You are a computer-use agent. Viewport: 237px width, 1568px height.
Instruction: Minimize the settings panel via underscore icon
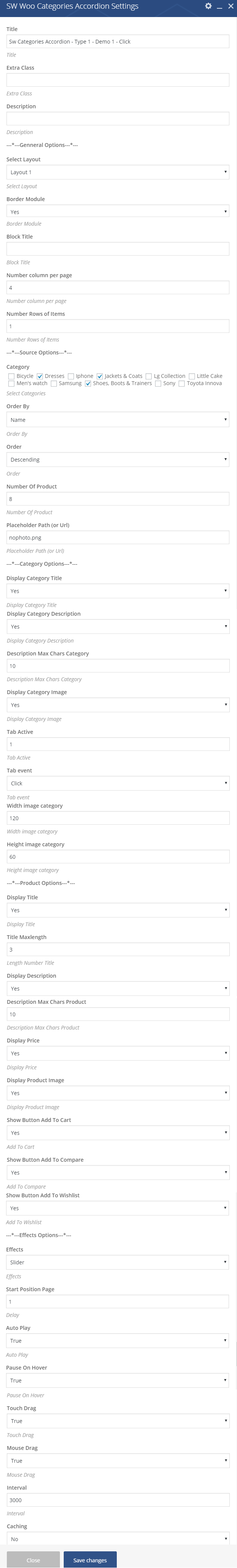coord(219,7)
